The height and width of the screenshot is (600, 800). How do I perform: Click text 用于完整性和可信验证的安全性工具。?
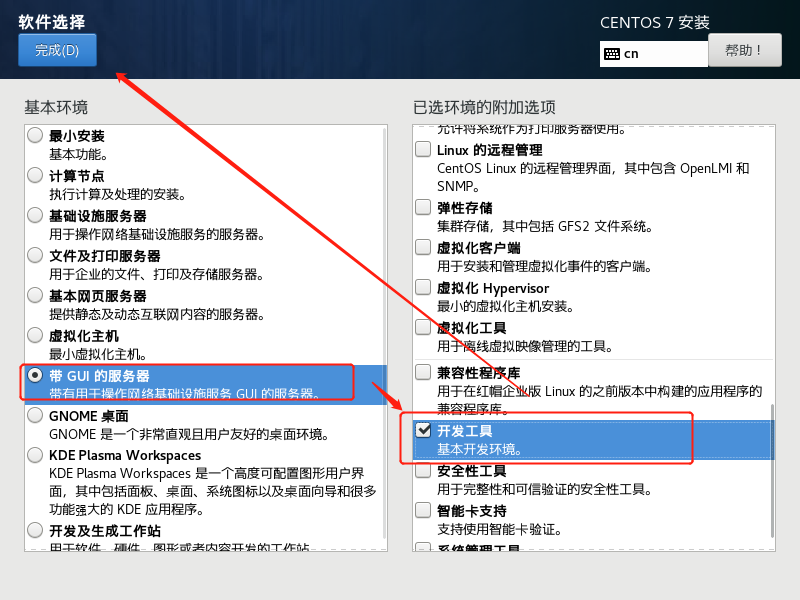(x=545, y=489)
